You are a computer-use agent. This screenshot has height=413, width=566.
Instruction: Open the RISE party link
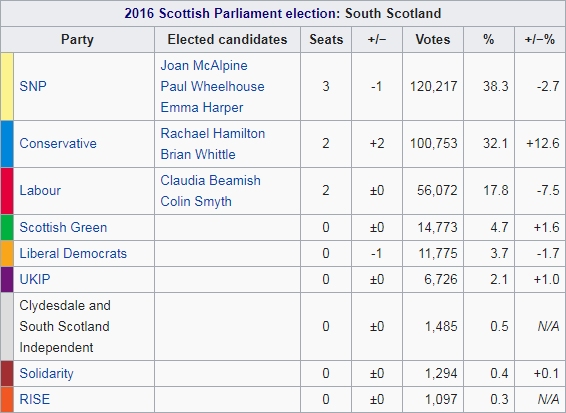coord(35,399)
